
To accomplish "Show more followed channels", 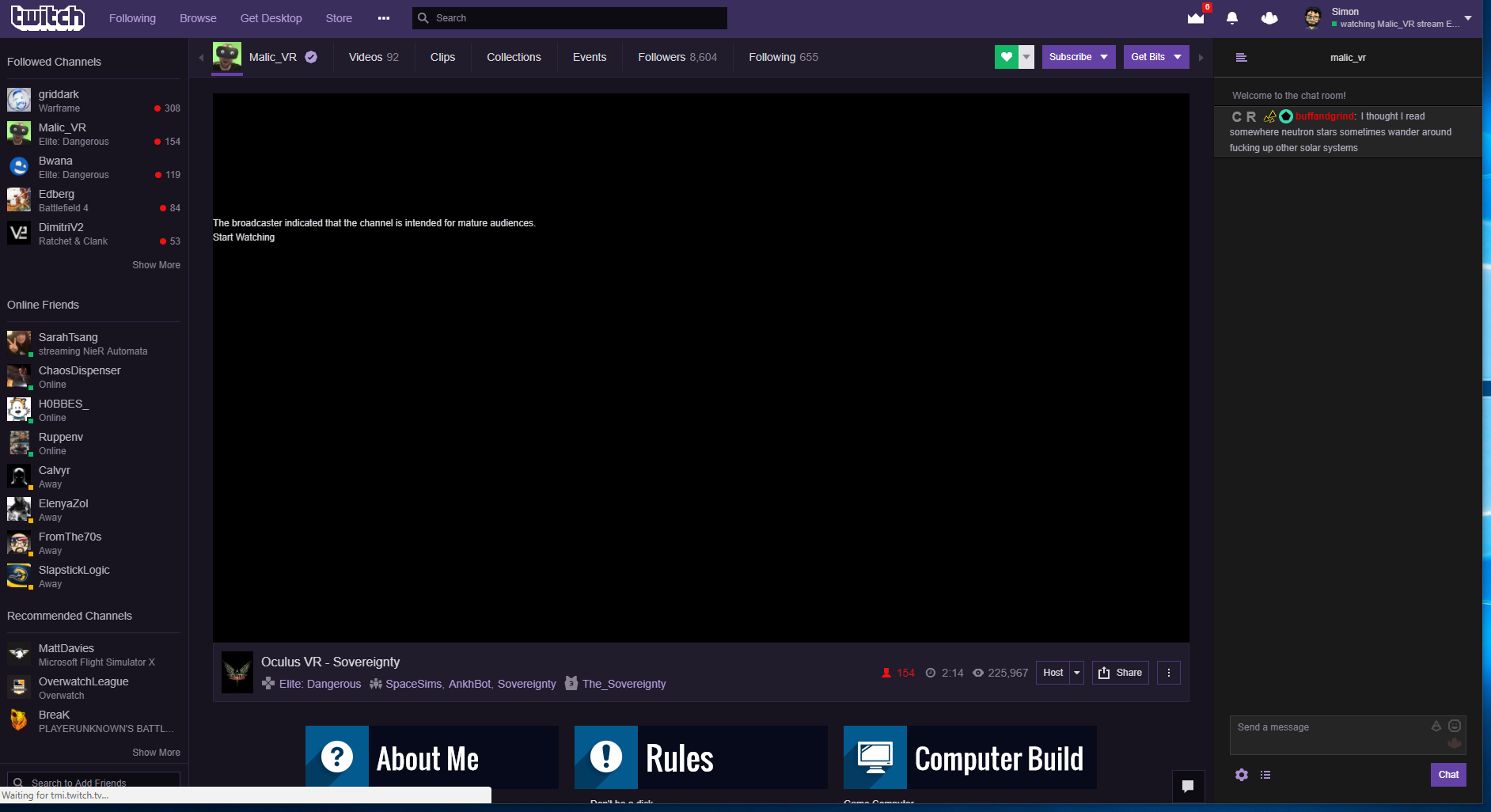I will click(156, 265).
